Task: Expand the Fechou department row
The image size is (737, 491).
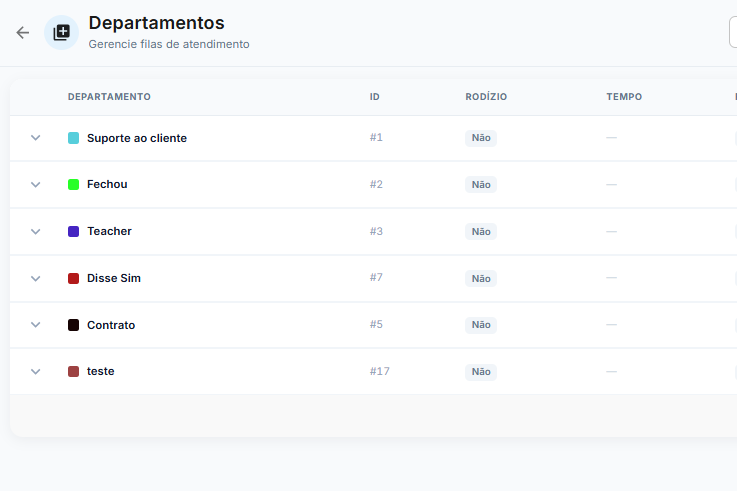Action: coord(36,185)
